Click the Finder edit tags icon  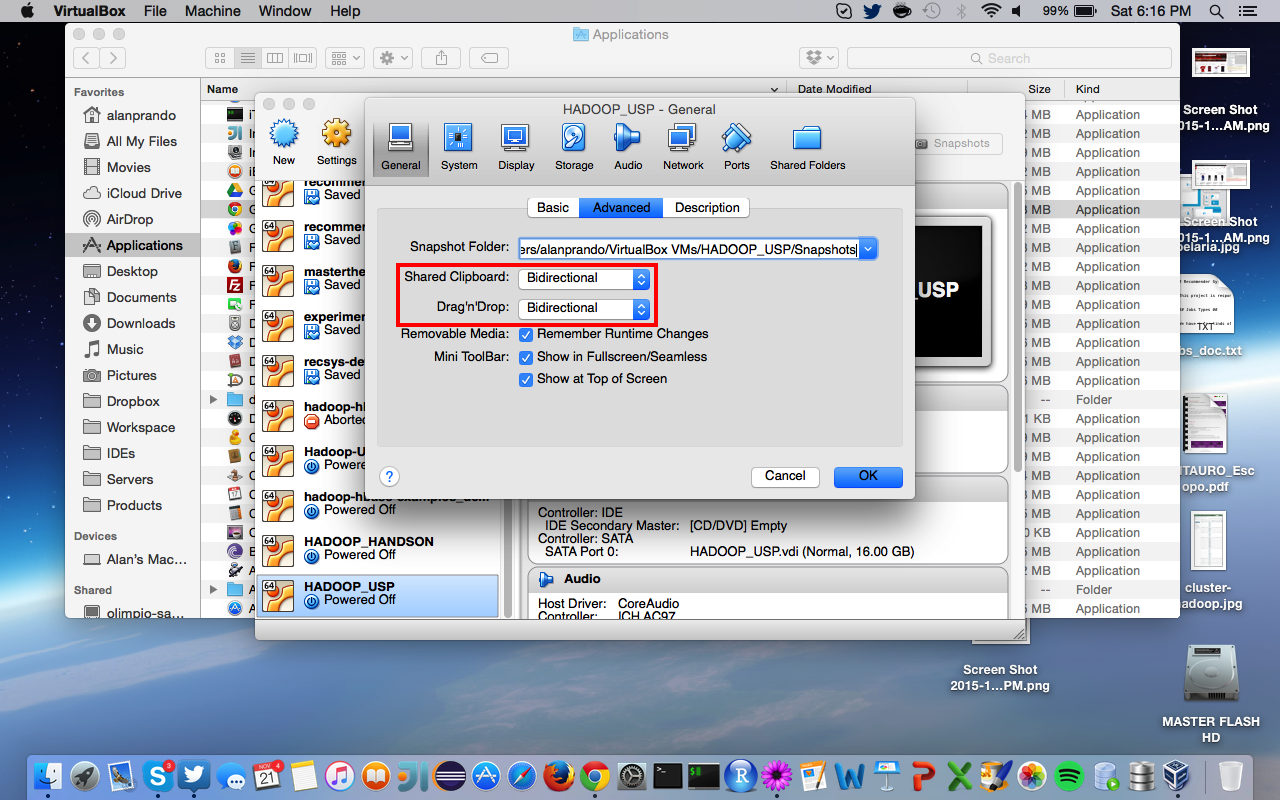489,58
